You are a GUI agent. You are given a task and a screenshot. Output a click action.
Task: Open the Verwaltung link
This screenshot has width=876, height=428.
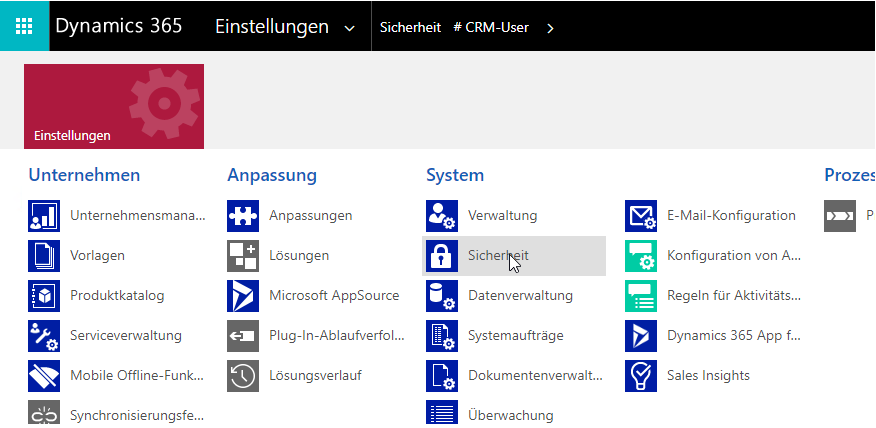502,216
